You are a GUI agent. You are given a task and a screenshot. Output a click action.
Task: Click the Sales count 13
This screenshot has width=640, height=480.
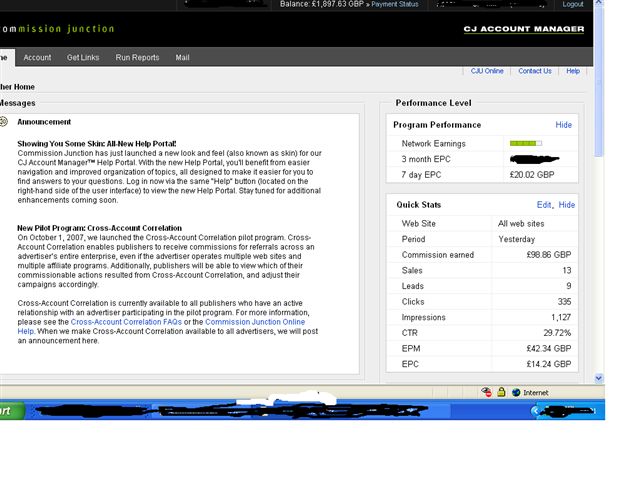567,270
